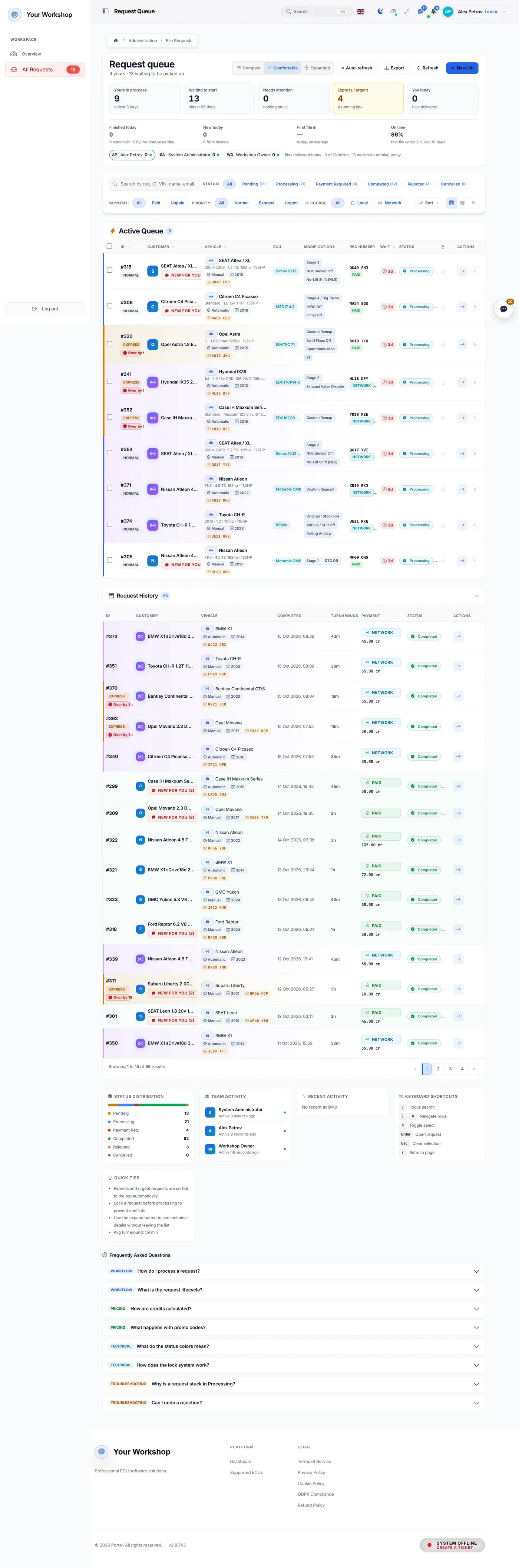The image size is (519, 1568).
Task: Toggle Auto-refresh on
Action: pyautogui.click(x=356, y=68)
